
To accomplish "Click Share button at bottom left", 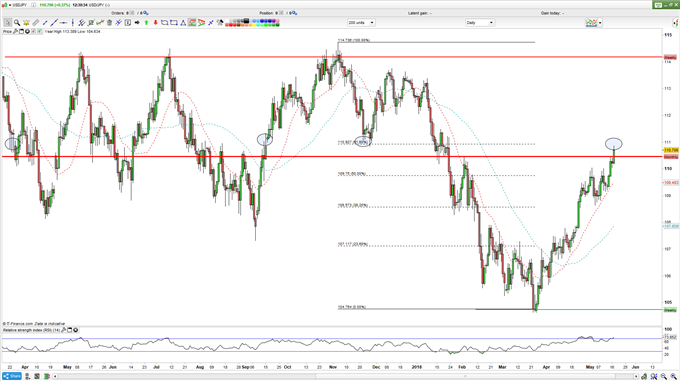I will pos(12,376).
